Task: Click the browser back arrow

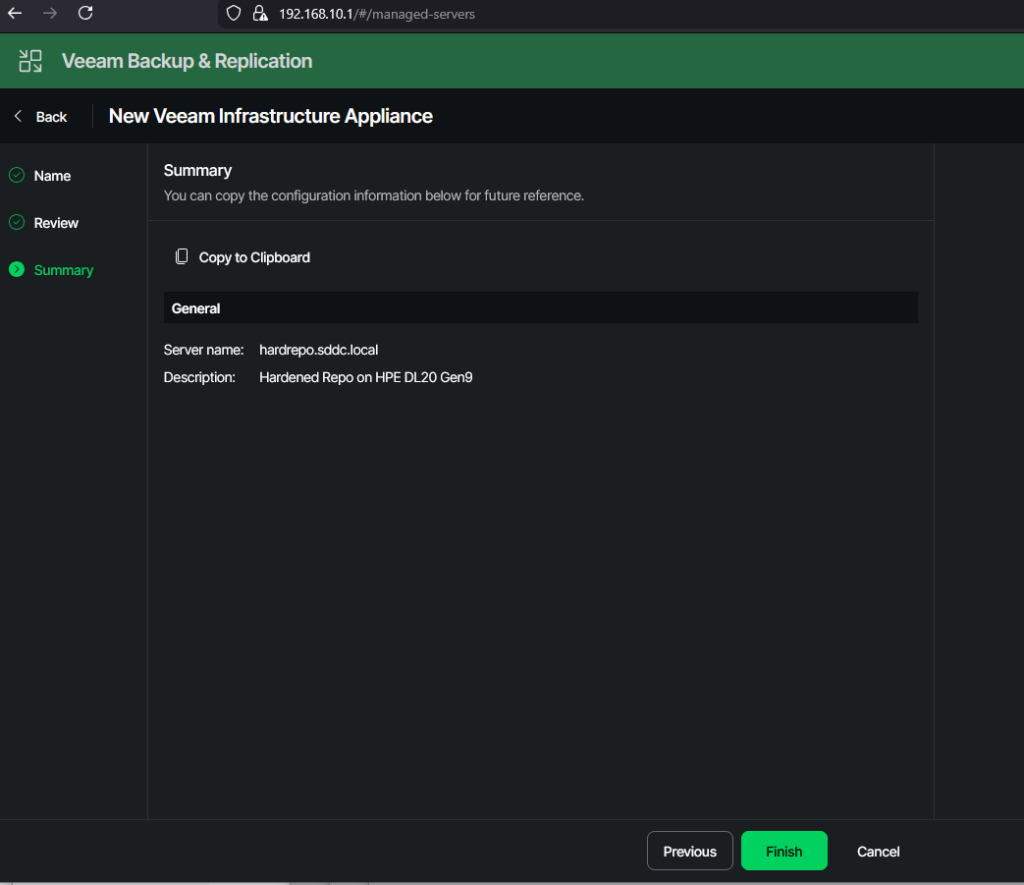Action: coord(15,13)
